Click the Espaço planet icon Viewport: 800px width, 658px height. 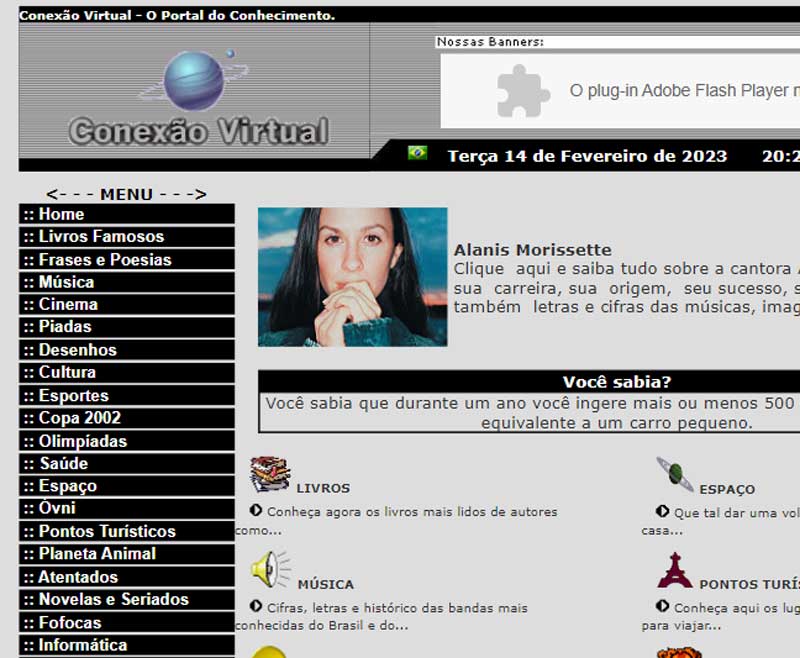(675, 474)
